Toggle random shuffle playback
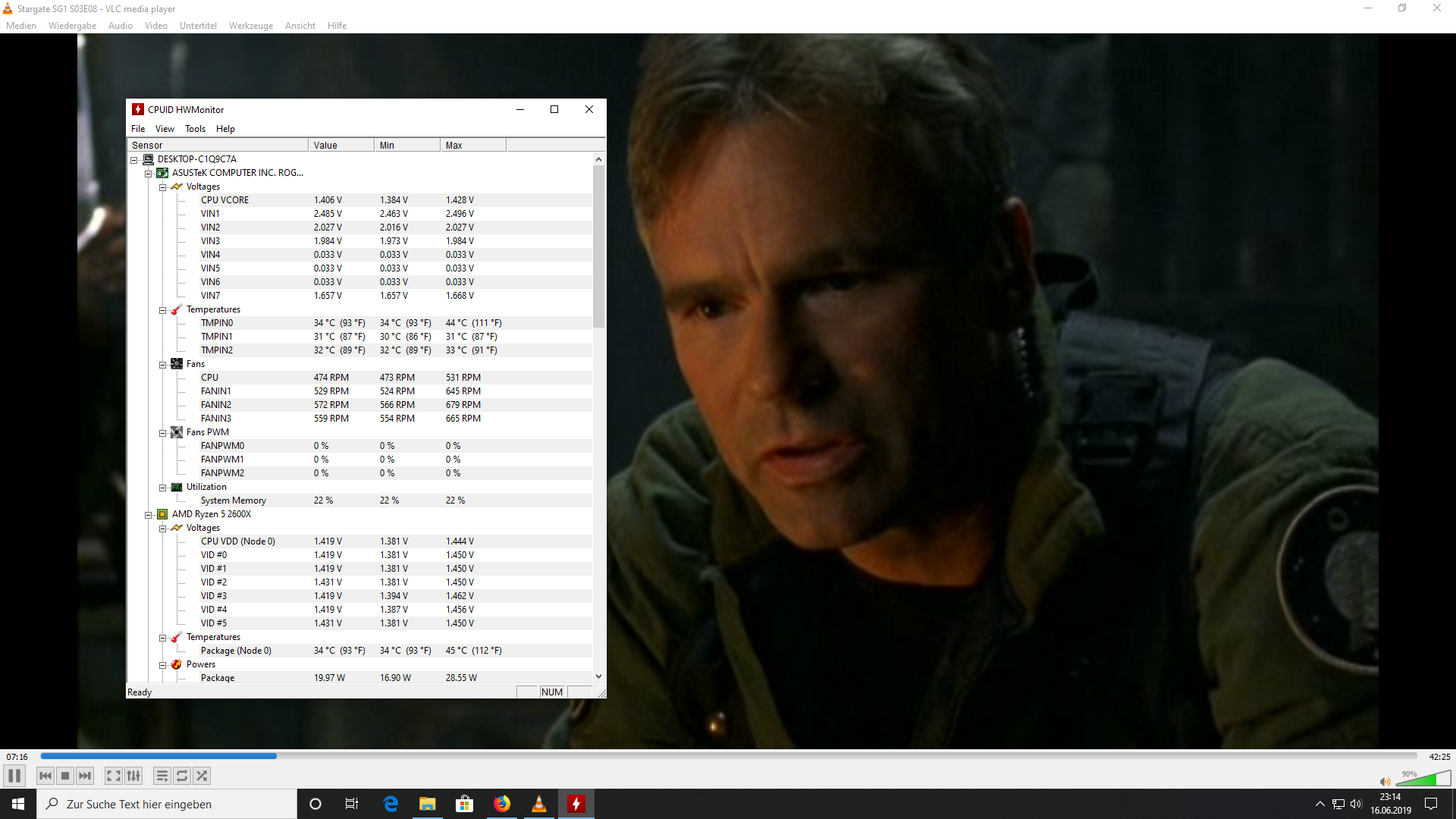1456x819 pixels. (202, 776)
